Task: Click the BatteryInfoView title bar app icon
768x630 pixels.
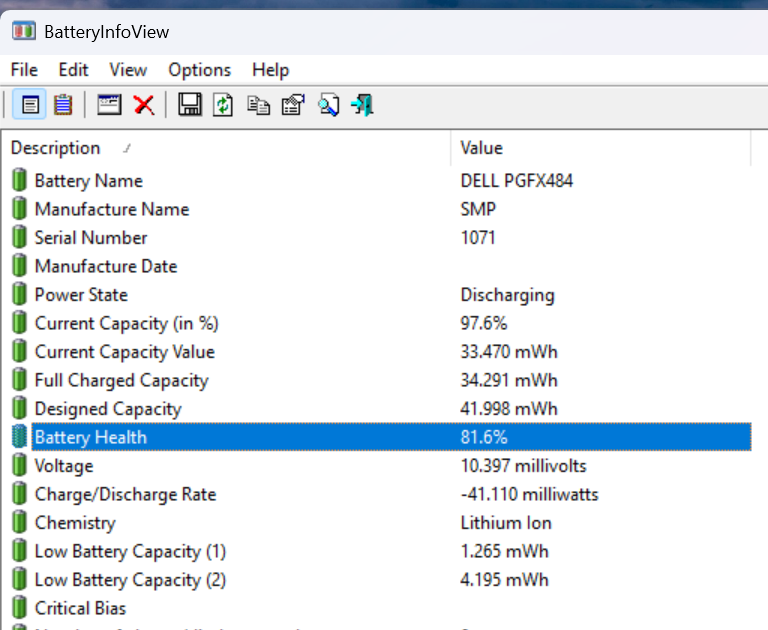Action: point(24,31)
